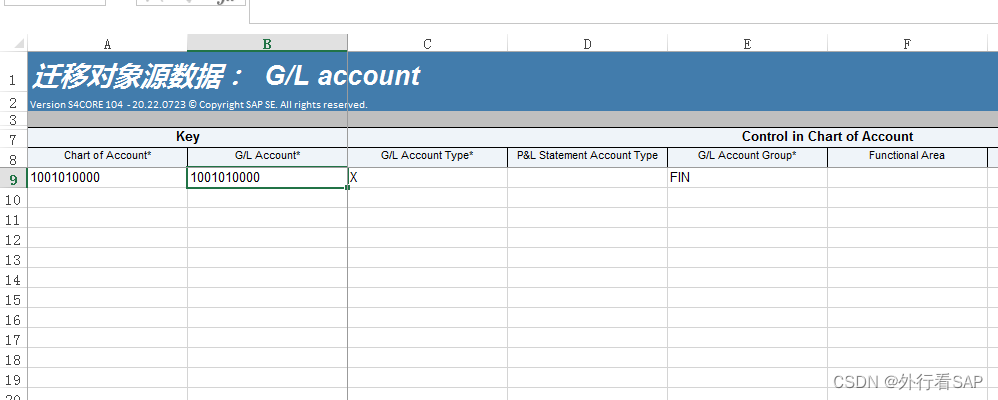Click the Chart of Account value cell 1001010000
Screen dimensions: 998x400
(x=107, y=178)
